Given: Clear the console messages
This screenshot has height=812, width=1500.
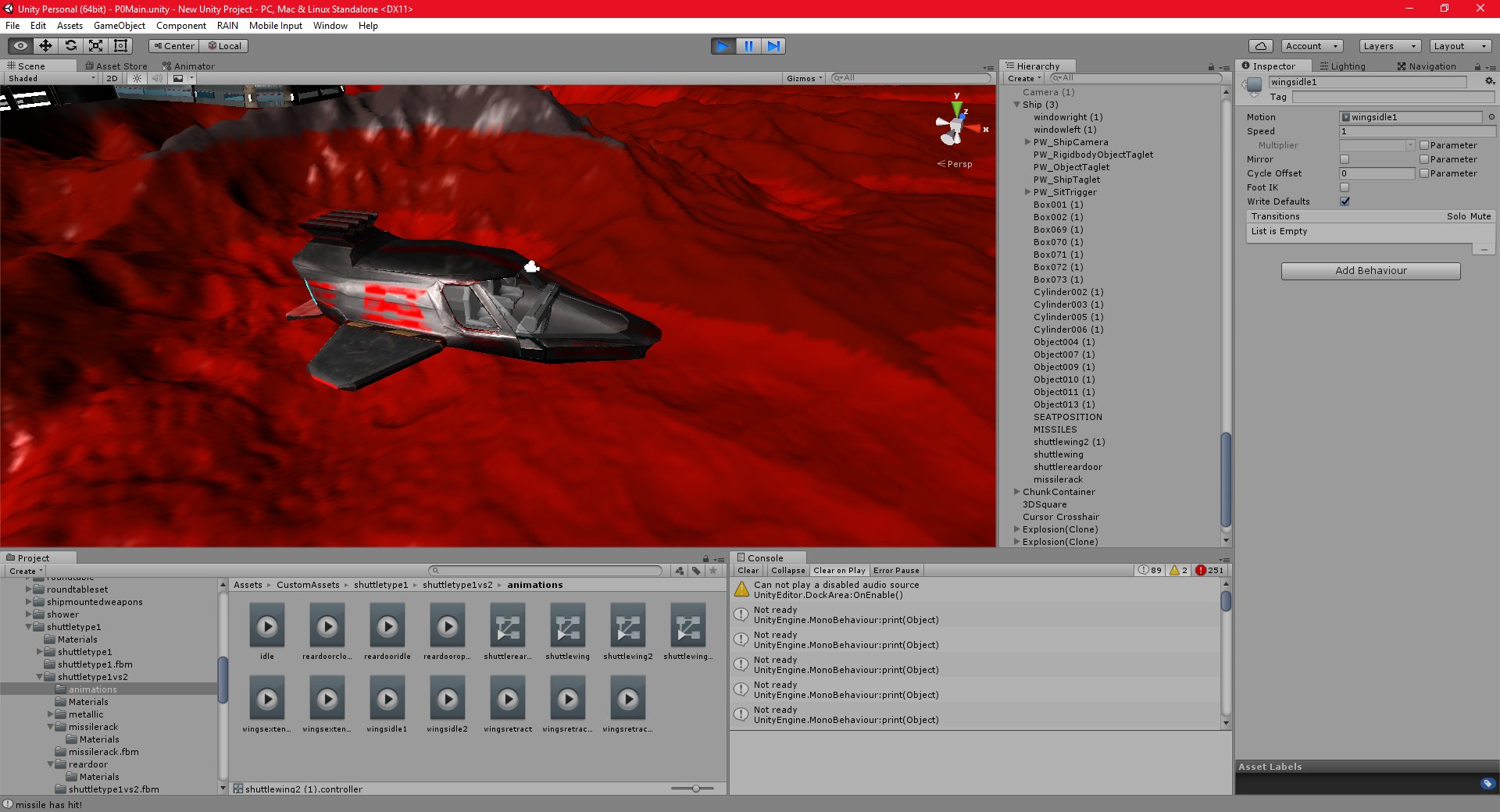Looking at the screenshot, I should point(748,571).
